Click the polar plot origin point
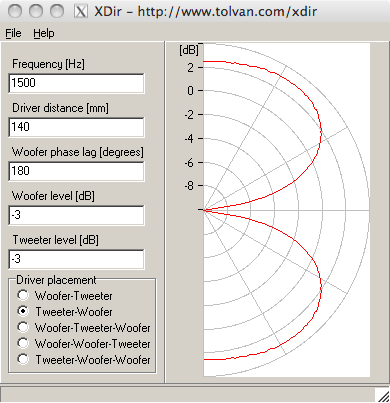Image resolution: width=390 pixels, height=403 pixels. pos(203,210)
